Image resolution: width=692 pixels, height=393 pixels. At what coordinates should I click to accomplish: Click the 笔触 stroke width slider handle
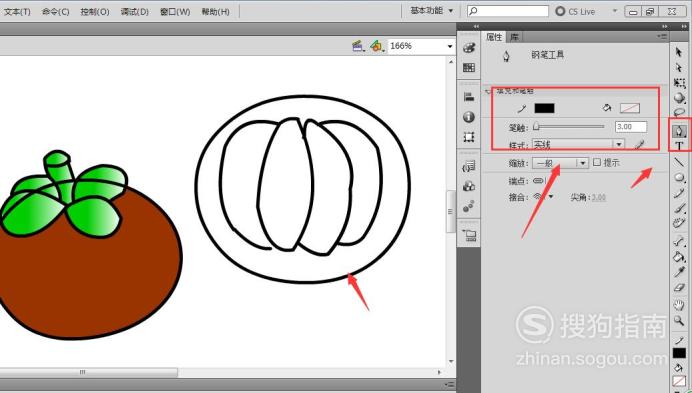click(x=536, y=127)
